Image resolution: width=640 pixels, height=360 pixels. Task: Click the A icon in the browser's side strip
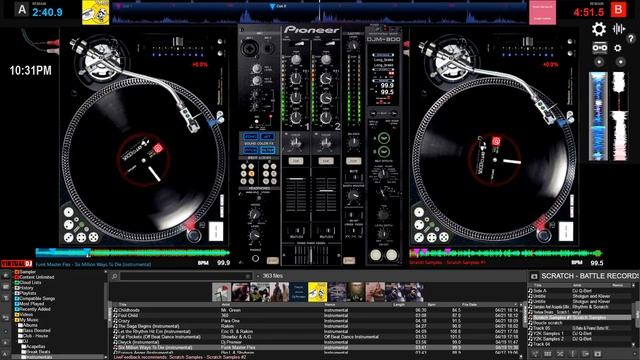[5, 354]
